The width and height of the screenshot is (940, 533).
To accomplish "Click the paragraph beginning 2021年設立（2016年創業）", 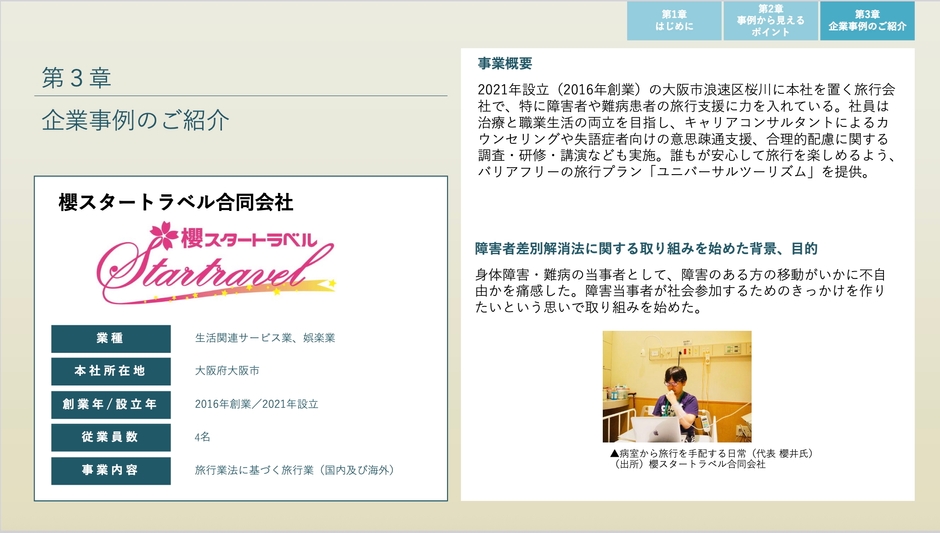I will pyautogui.click(x=686, y=131).
